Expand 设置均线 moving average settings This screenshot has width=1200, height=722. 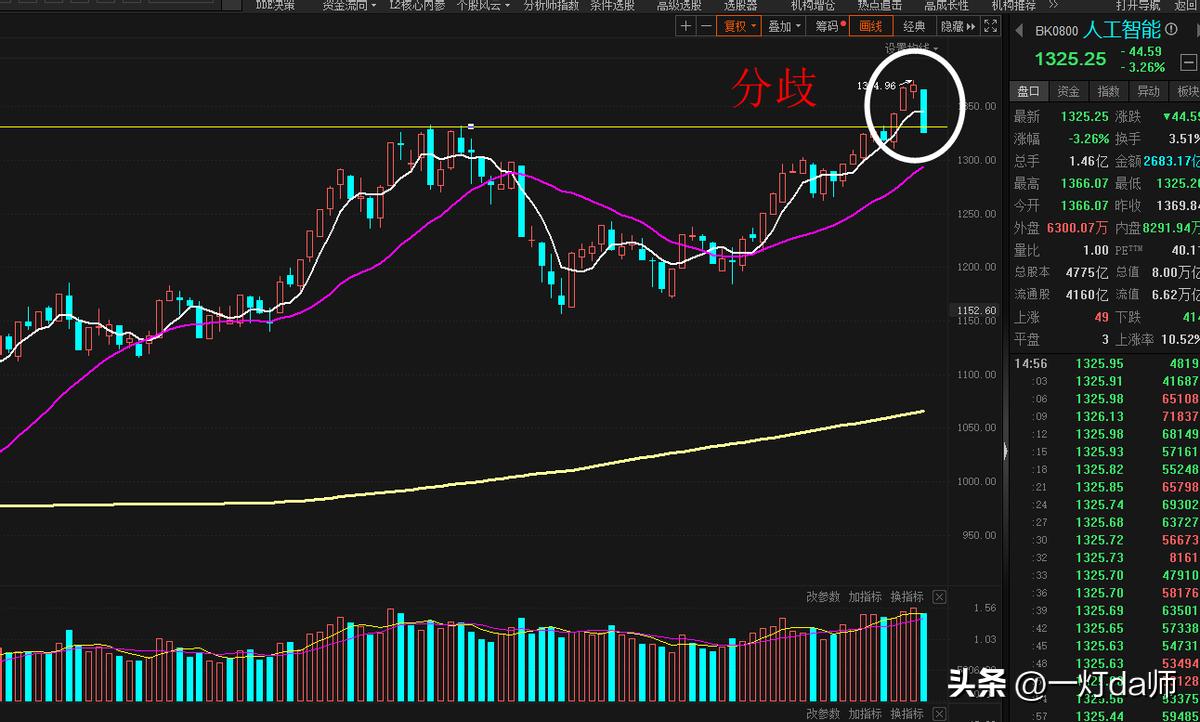click(912, 48)
